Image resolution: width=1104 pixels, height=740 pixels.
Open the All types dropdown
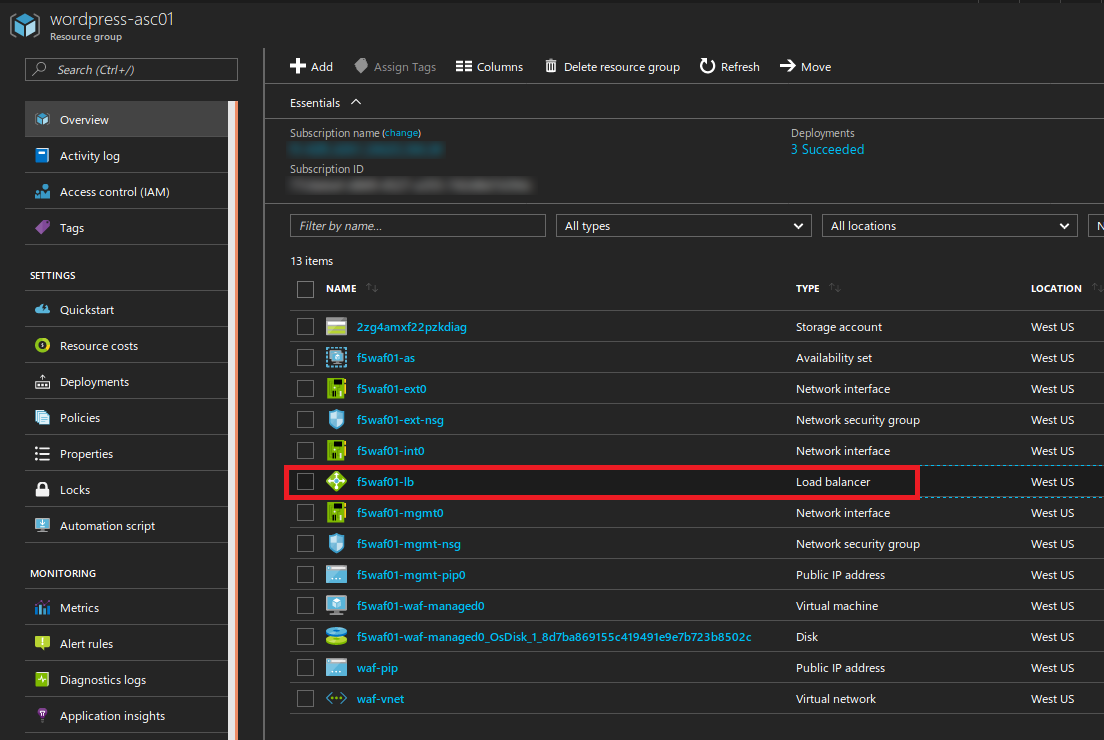tap(683, 226)
